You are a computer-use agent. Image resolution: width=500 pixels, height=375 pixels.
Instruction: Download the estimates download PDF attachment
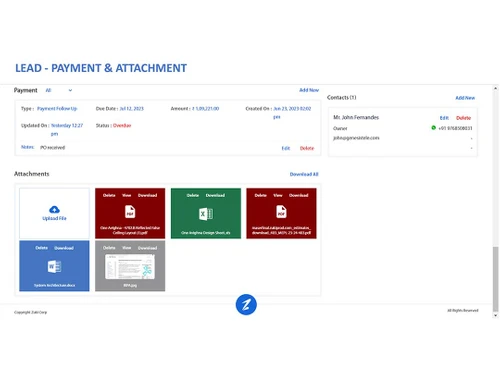(x=299, y=195)
